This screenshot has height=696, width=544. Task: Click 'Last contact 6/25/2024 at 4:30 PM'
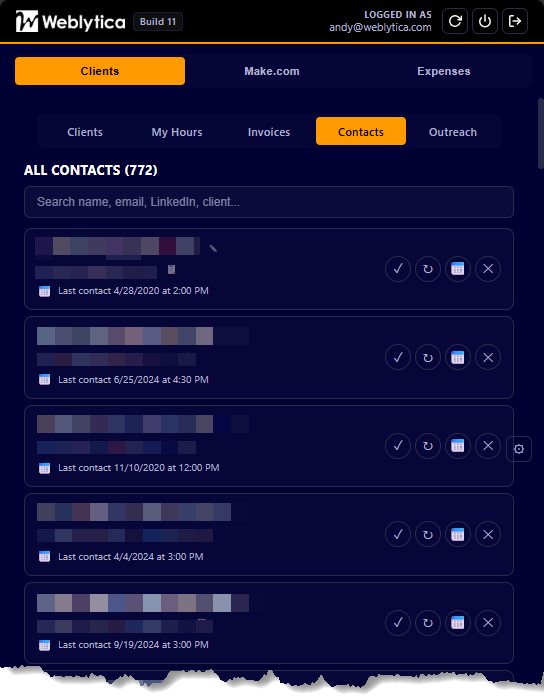[x=133, y=380]
